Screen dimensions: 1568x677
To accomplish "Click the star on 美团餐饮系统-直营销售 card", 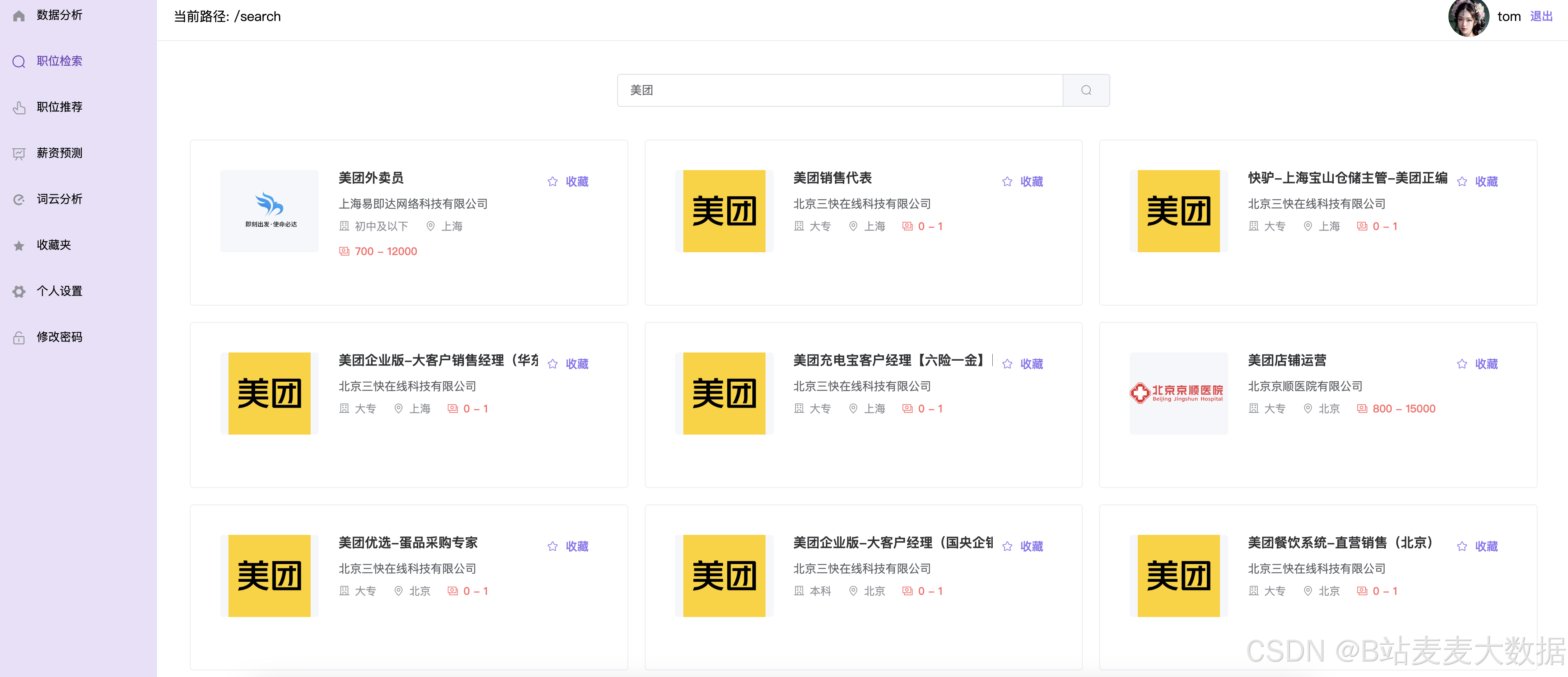I will [x=1462, y=546].
